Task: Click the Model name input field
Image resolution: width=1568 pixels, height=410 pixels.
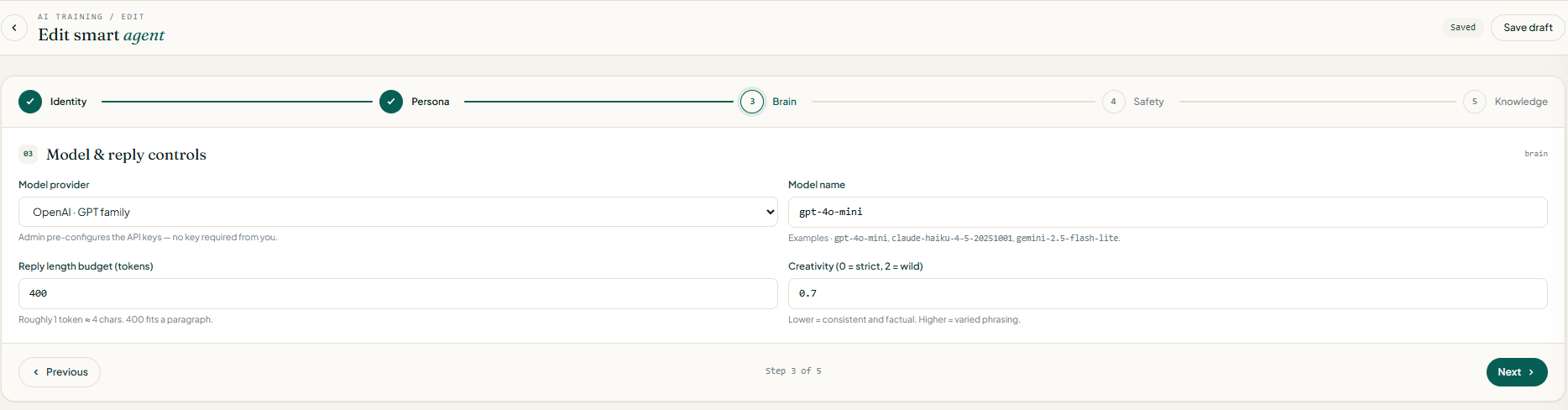Action: [x=1168, y=212]
